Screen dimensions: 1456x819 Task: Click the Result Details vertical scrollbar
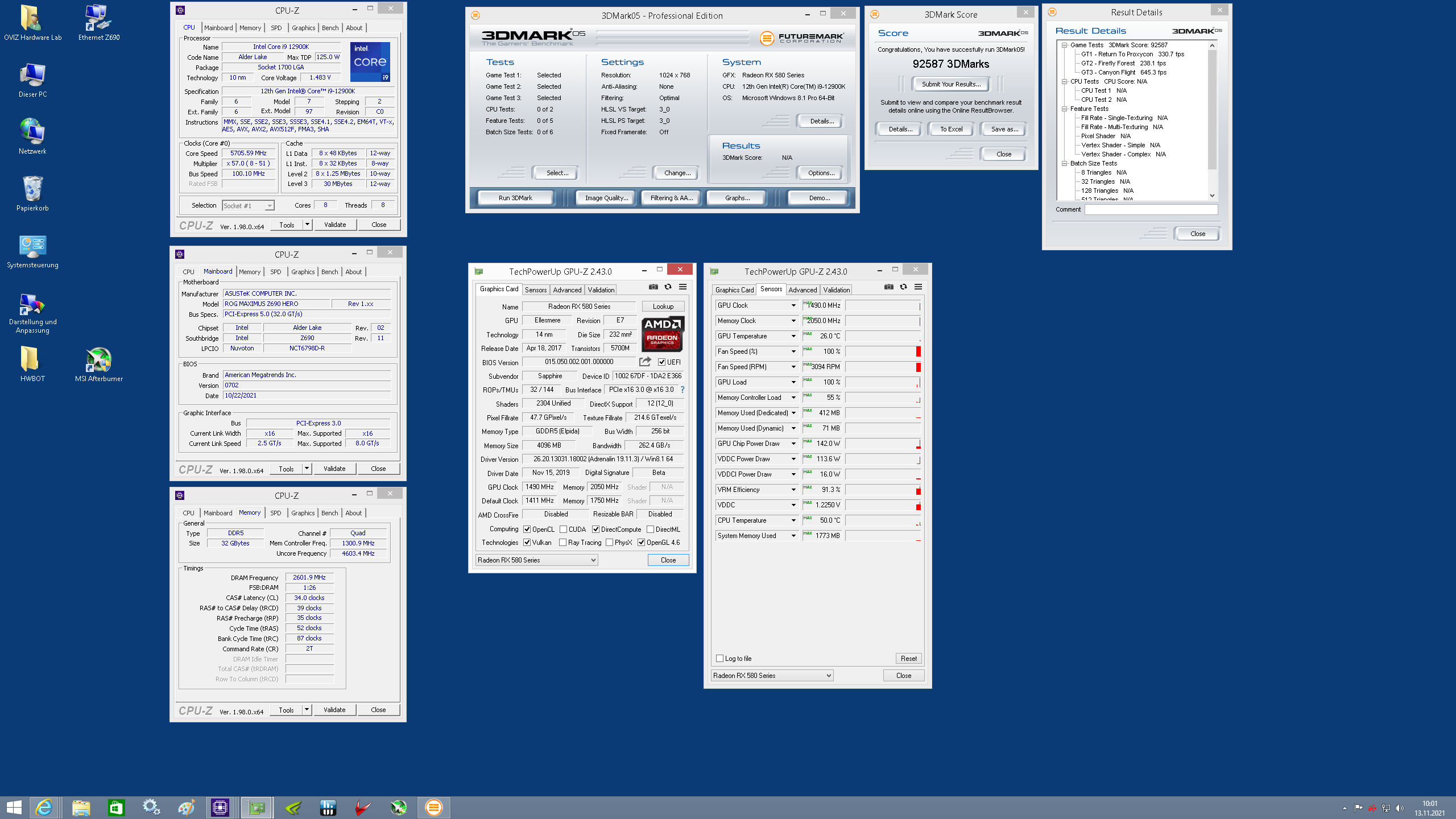[1211, 120]
